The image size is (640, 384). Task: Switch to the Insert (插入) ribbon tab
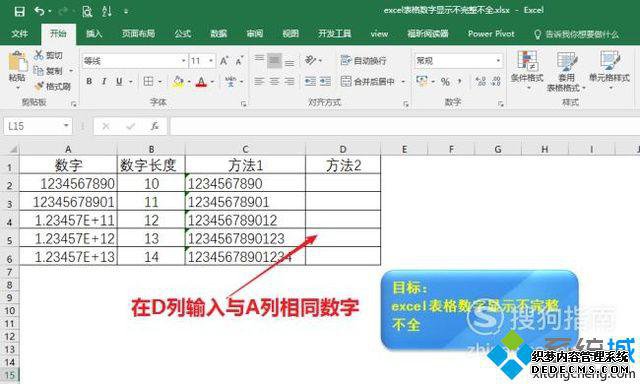click(94, 33)
